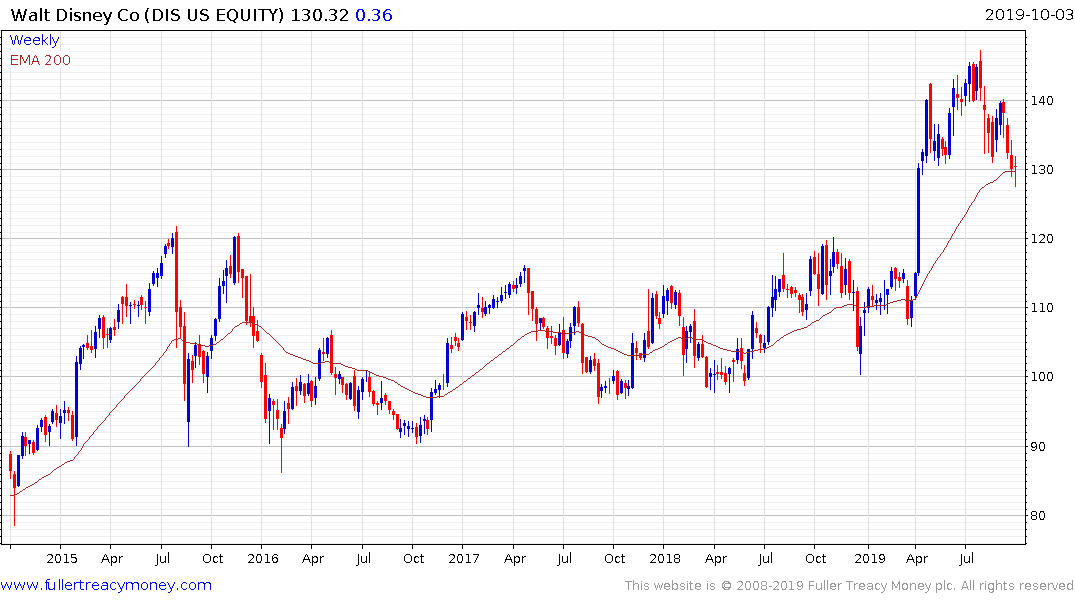The image size is (1075, 600).
Task: Click the 'Oct' label just before 2018 on the axis
Action: 614,558
